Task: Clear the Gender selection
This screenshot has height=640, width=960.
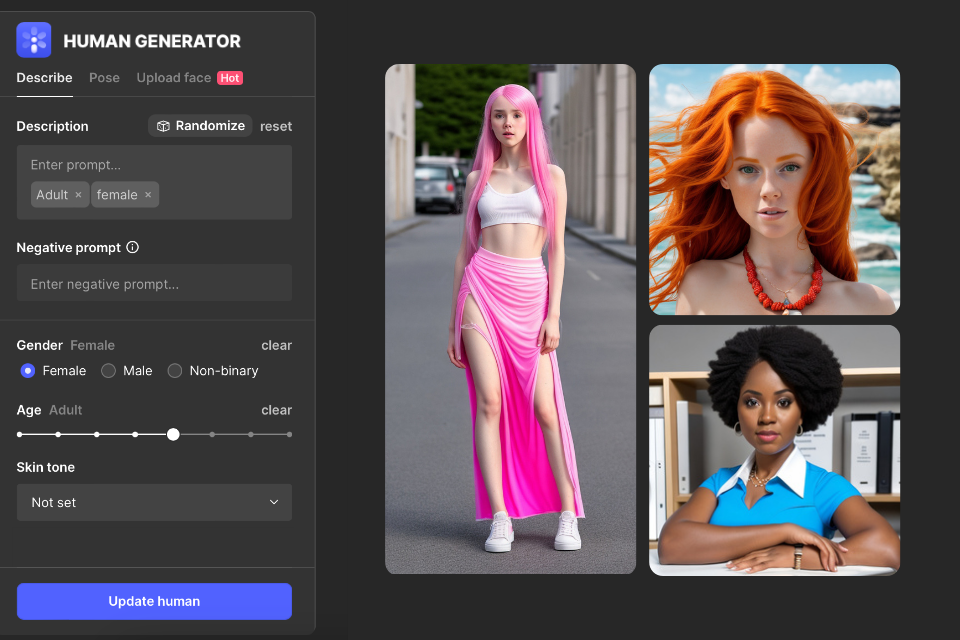Action: click(276, 345)
